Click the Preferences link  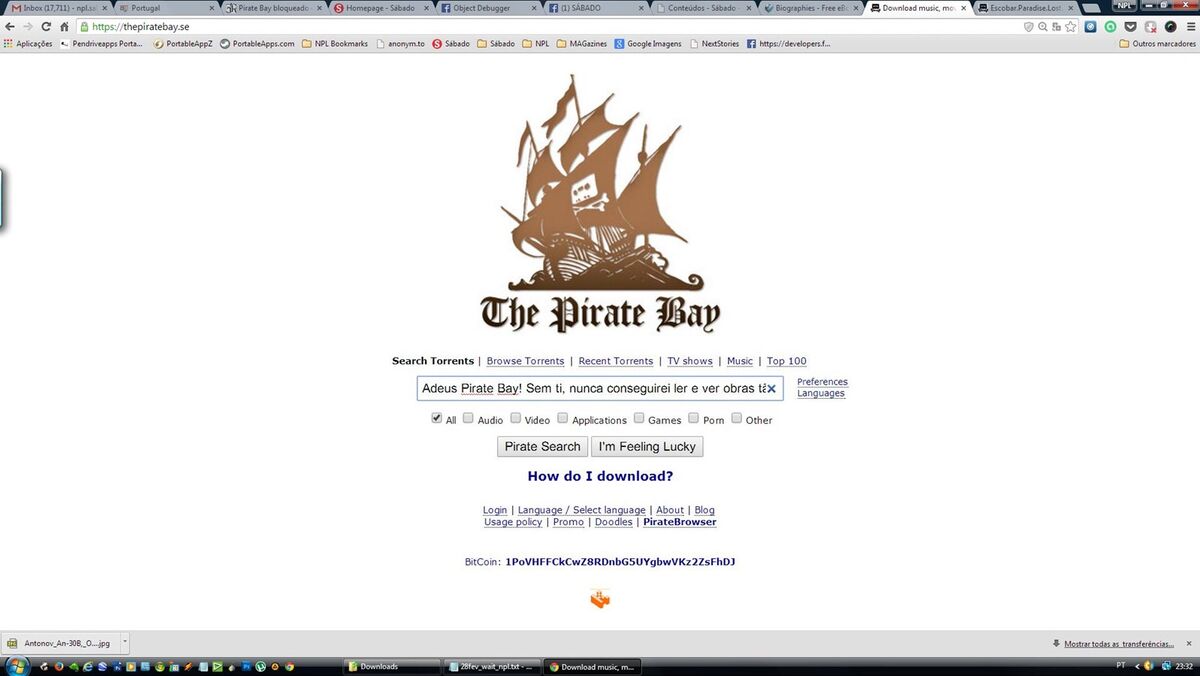point(822,382)
